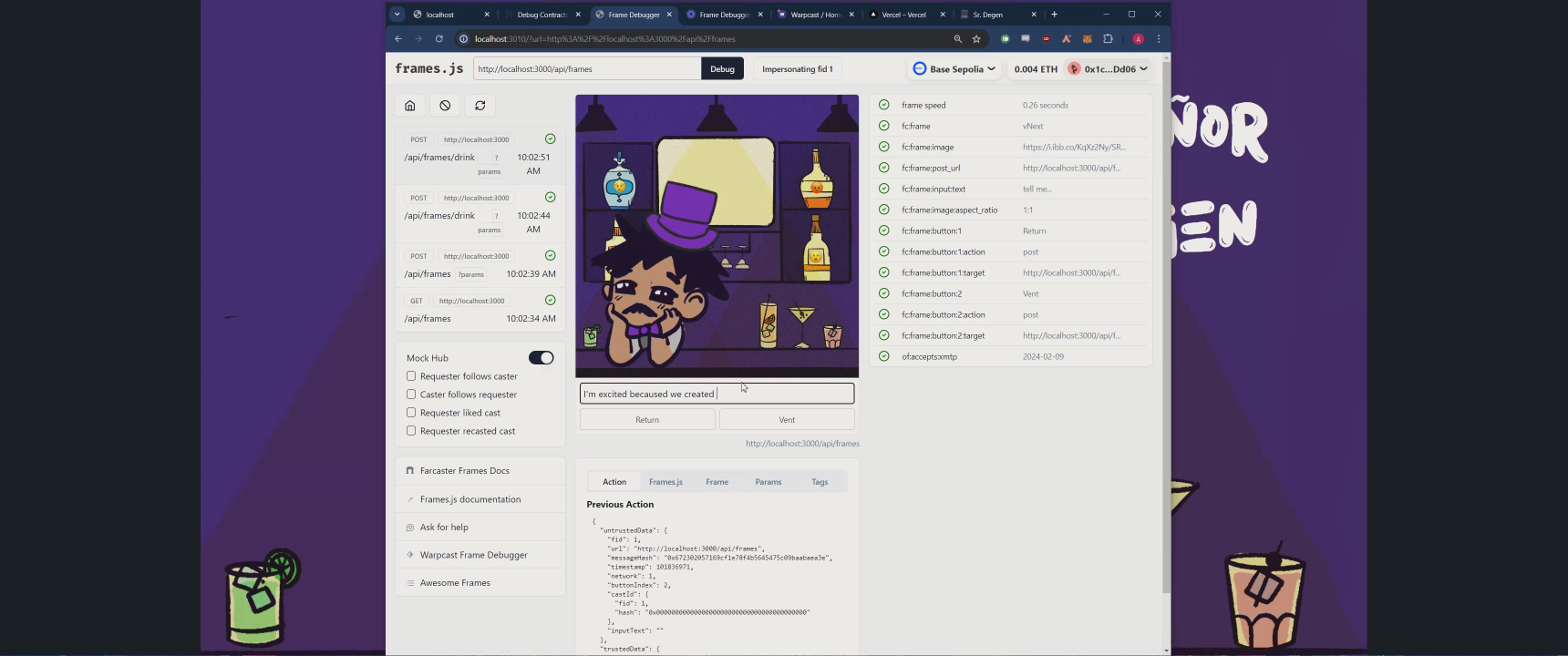Select the POST /api/frames 10:02:39 request
Image resolution: width=1568 pixels, height=656 pixels.
click(x=480, y=265)
